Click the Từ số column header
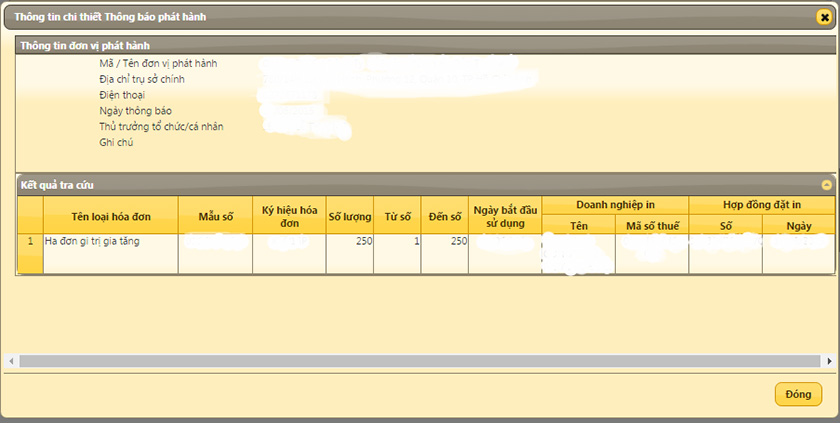The image size is (840, 423). point(397,216)
